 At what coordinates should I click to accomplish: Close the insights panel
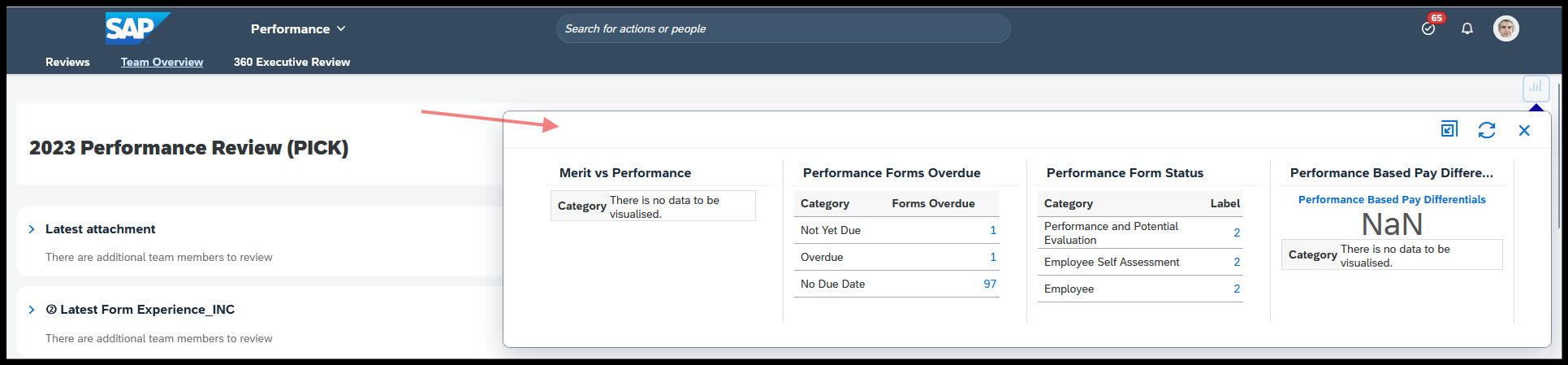(1524, 130)
